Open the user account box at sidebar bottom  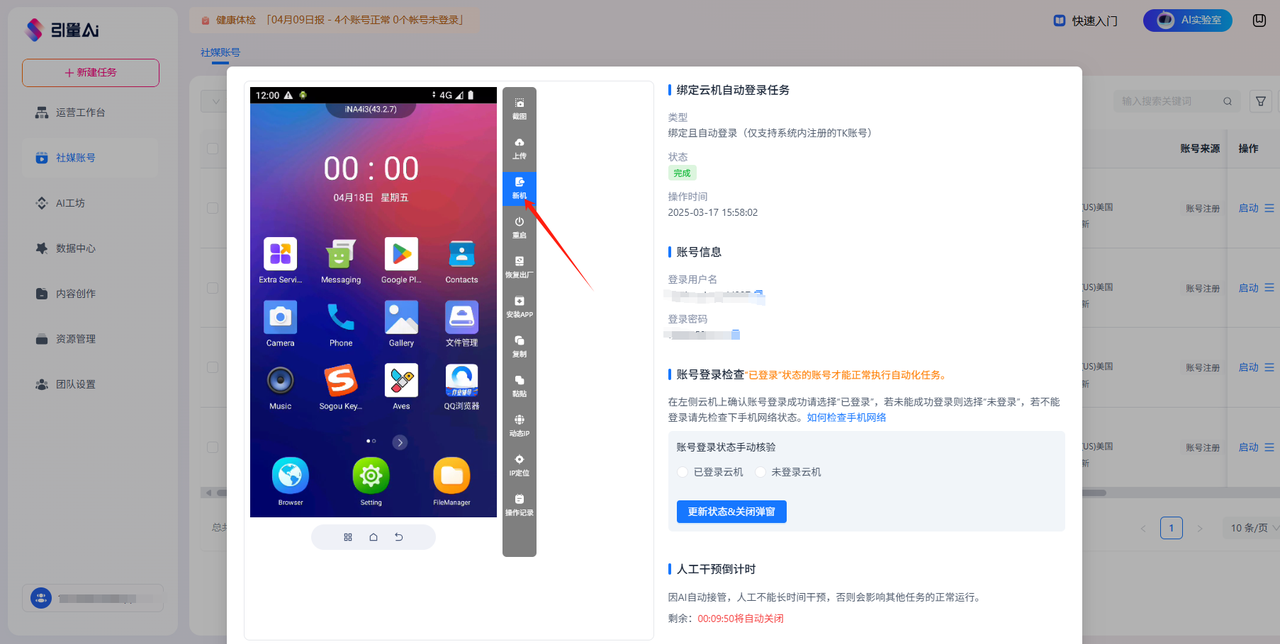tap(93, 598)
